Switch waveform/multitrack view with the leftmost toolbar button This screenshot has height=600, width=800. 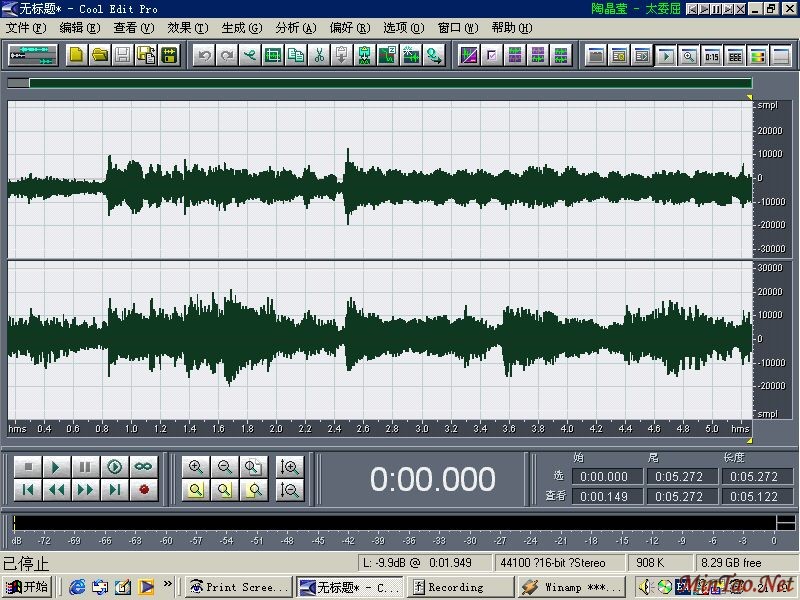[x=33, y=55]
